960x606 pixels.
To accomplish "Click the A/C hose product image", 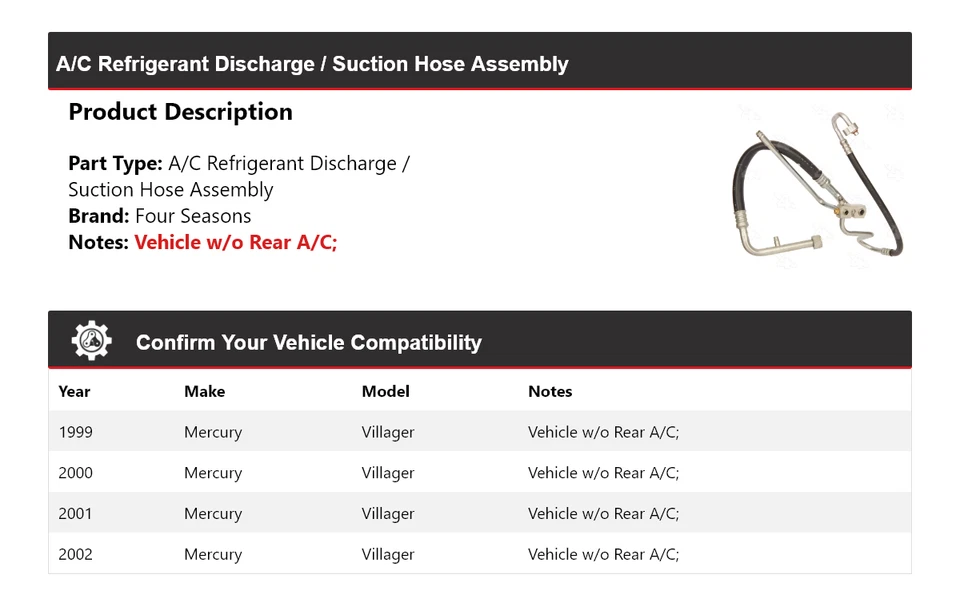I will tap(818, 186).
